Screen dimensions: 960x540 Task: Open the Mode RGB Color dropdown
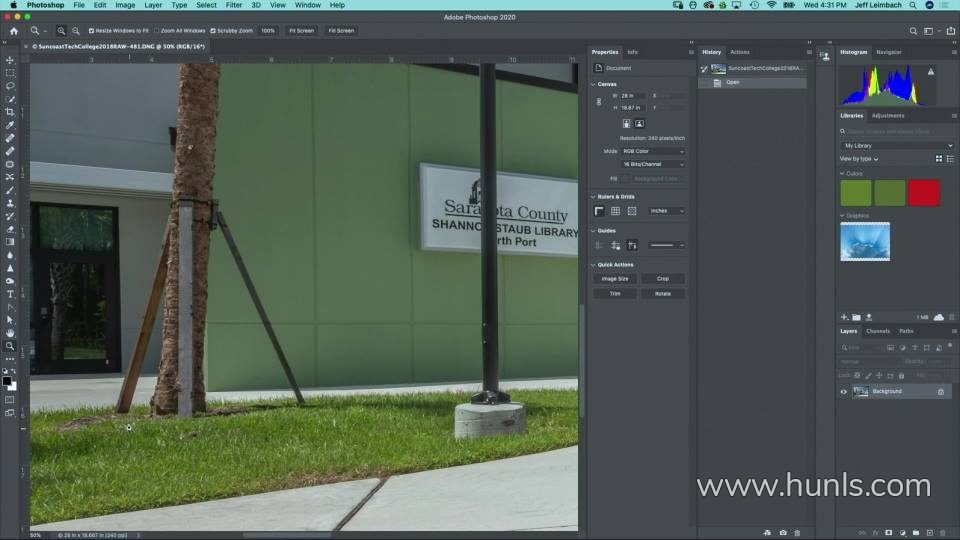653,151
